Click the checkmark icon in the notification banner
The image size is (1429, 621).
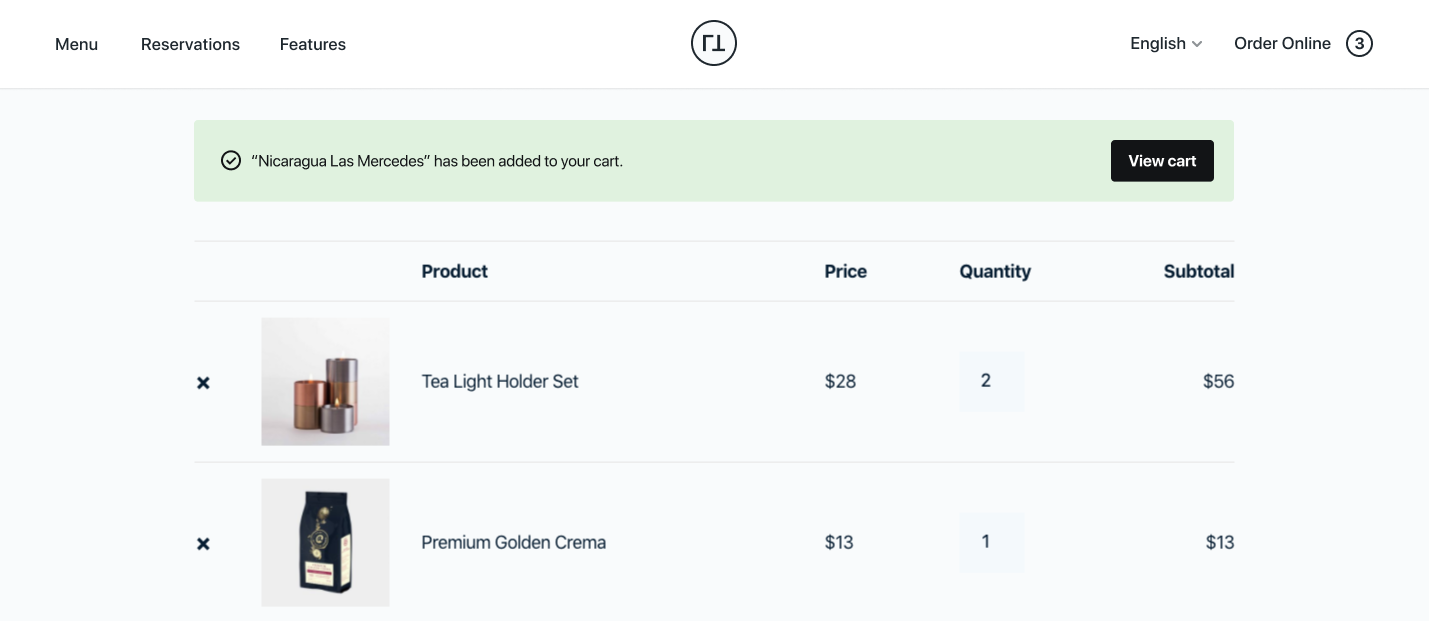point(231,160)
